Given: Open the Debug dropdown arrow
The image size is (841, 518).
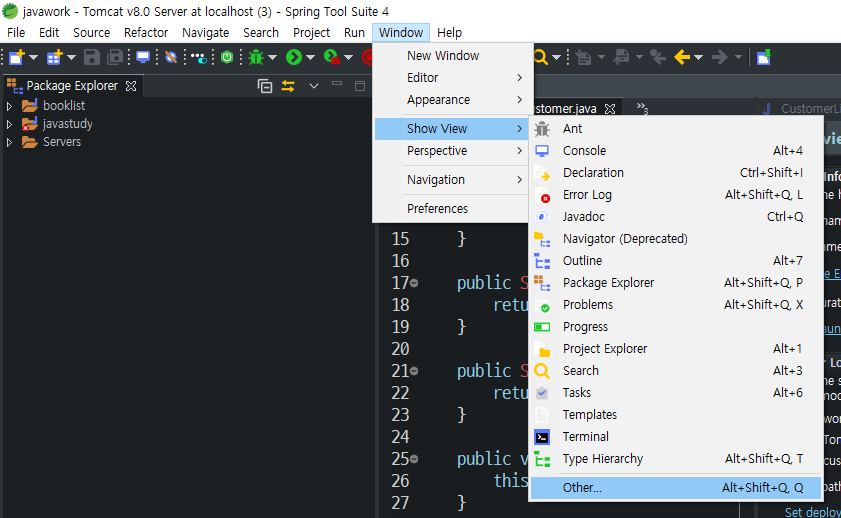Looking at the screenshot, I should coord(272,57).
